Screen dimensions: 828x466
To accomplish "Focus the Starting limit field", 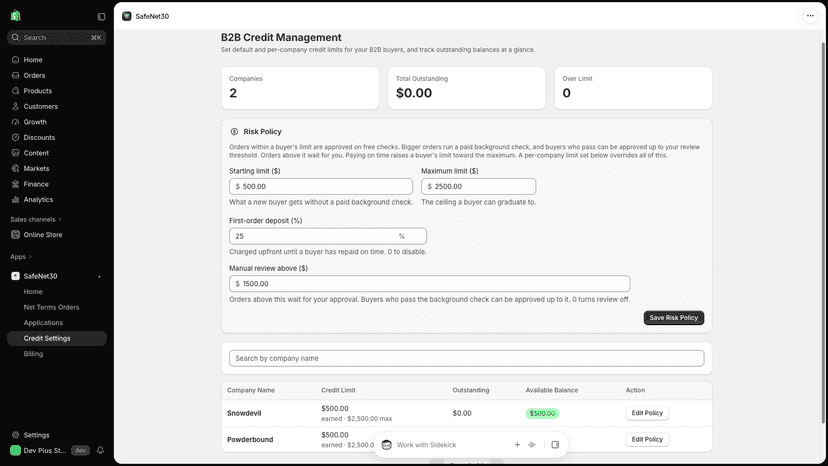I will pos(321,187).
